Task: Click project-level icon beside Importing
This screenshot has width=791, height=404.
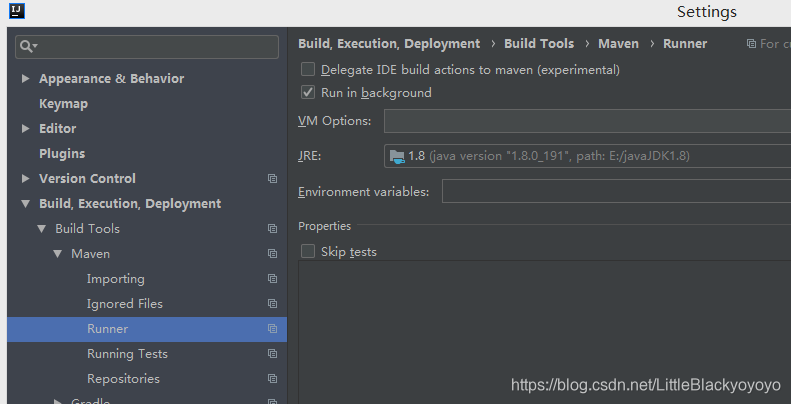Action: (272, 279)
